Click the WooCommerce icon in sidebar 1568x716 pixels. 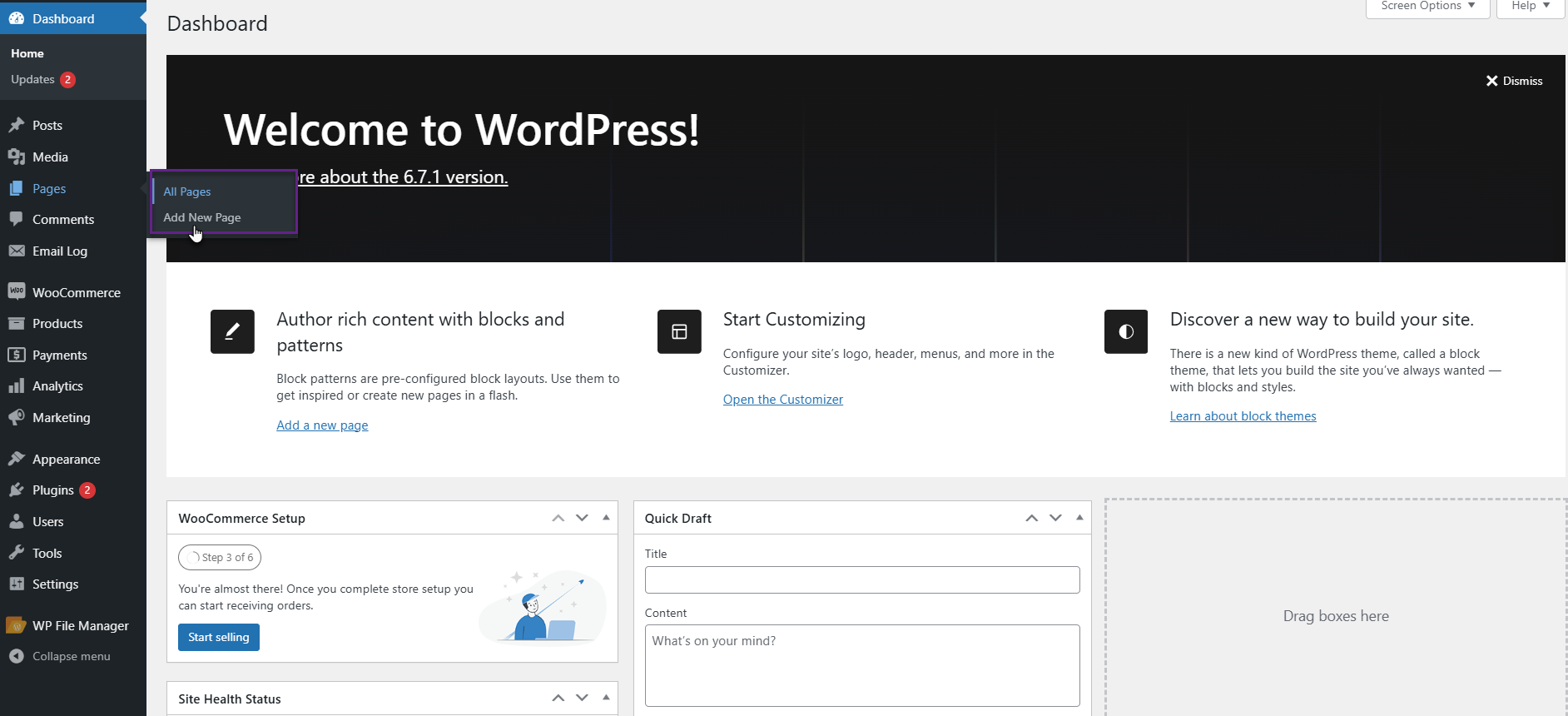[x=17, y=291]
